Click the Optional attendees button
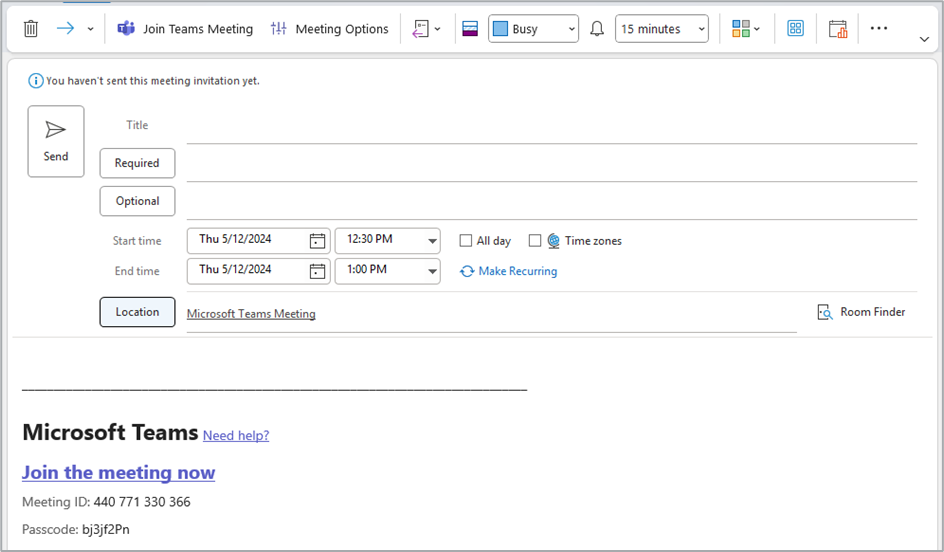 coord(137,201)
